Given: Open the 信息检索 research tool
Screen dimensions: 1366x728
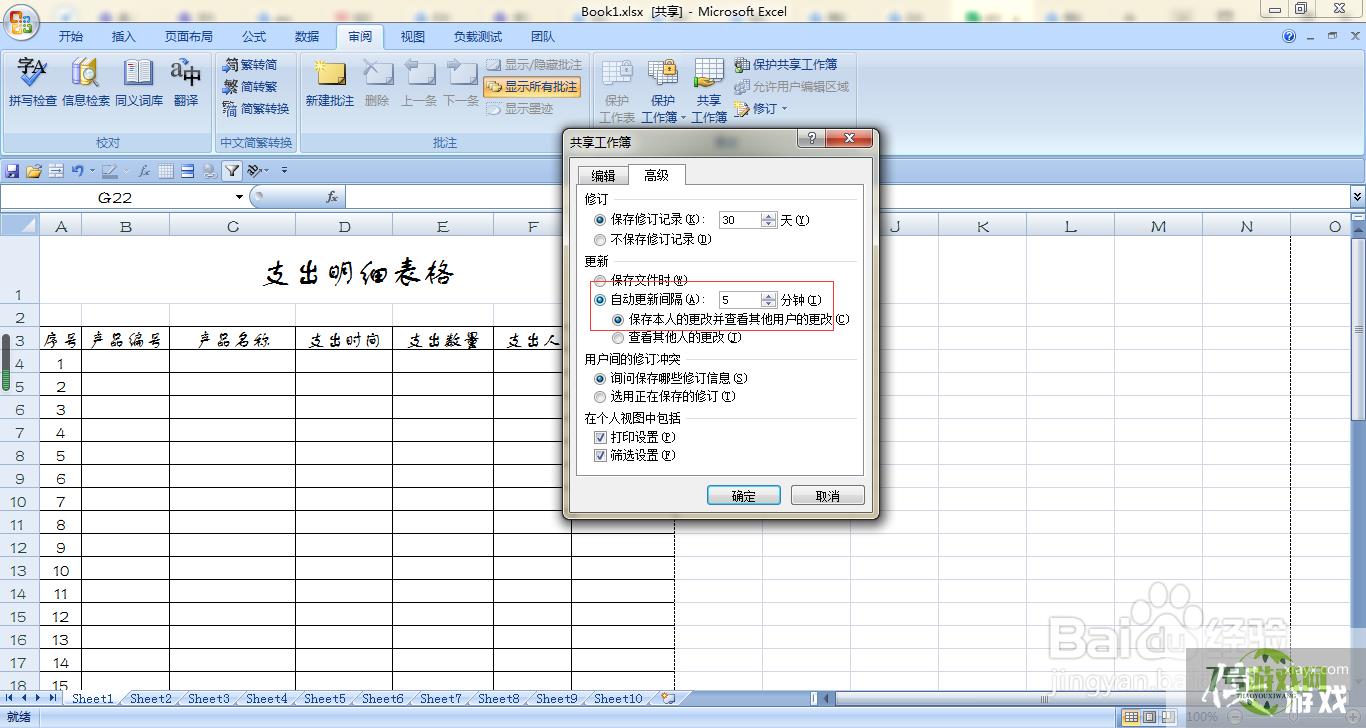Looking at the screenshot, I should [86, 82].
